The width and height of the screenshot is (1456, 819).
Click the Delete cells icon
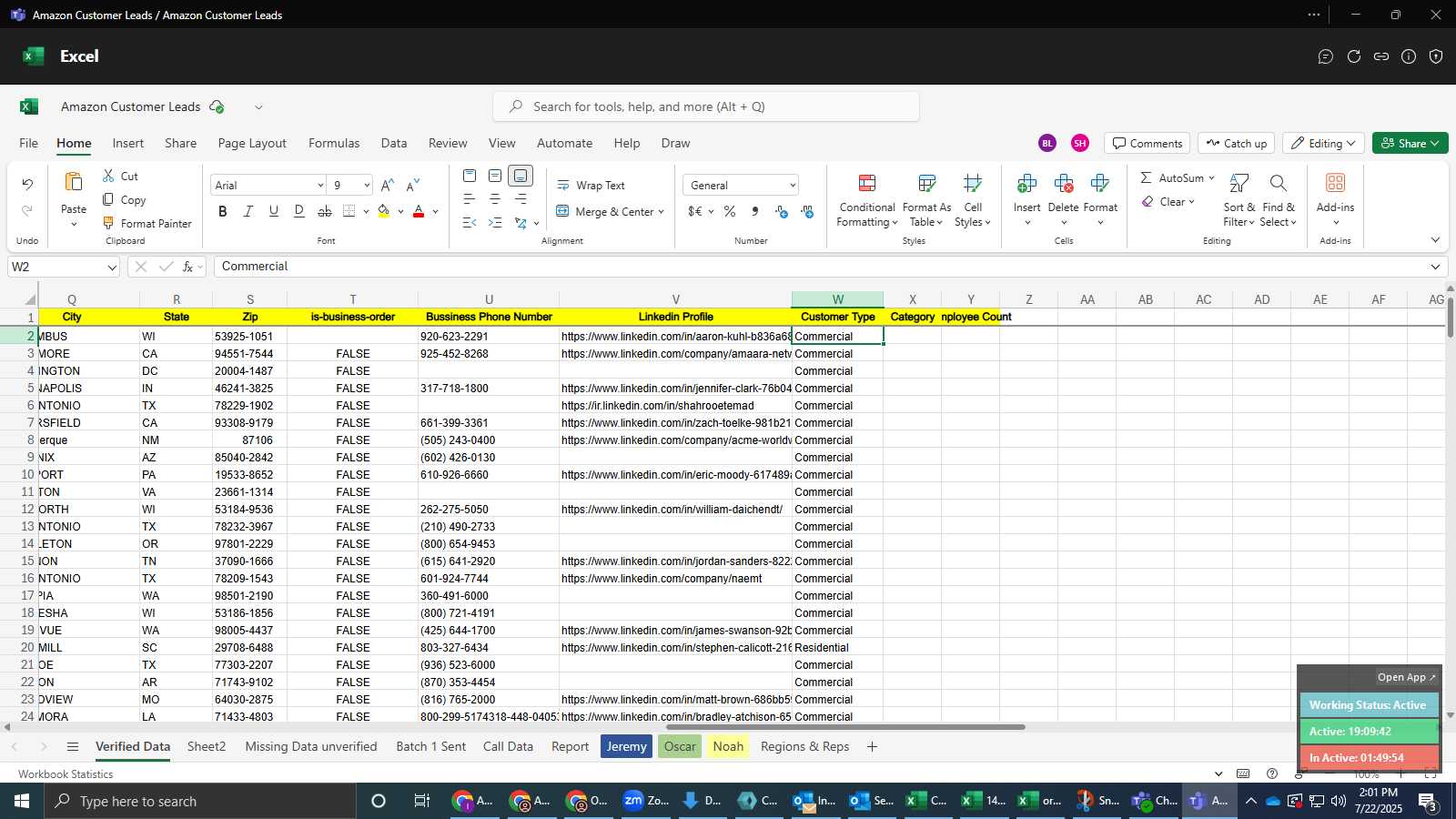[1064, 184]
